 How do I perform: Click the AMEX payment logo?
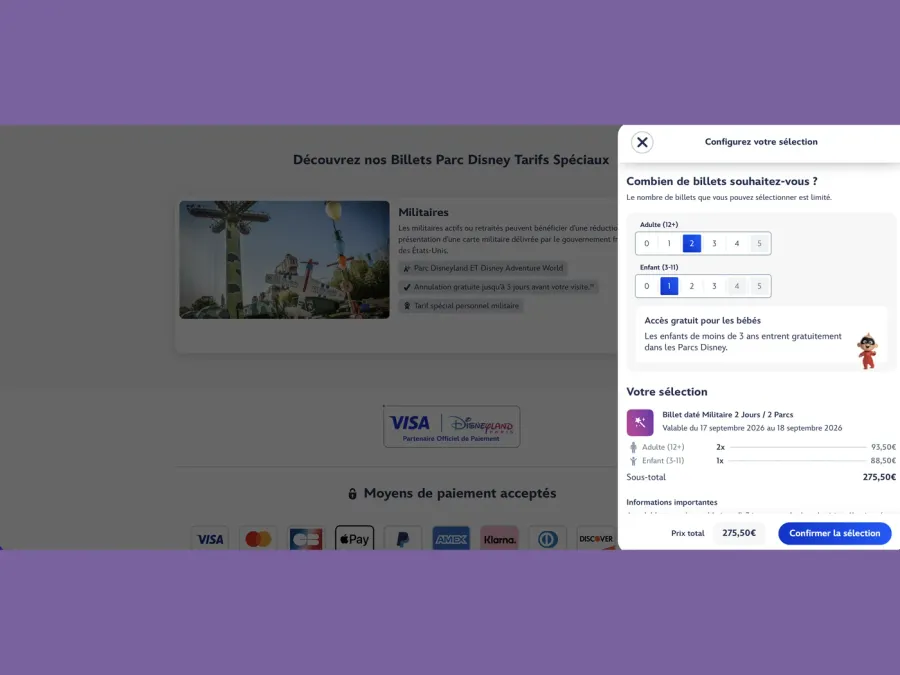(451, 539)
